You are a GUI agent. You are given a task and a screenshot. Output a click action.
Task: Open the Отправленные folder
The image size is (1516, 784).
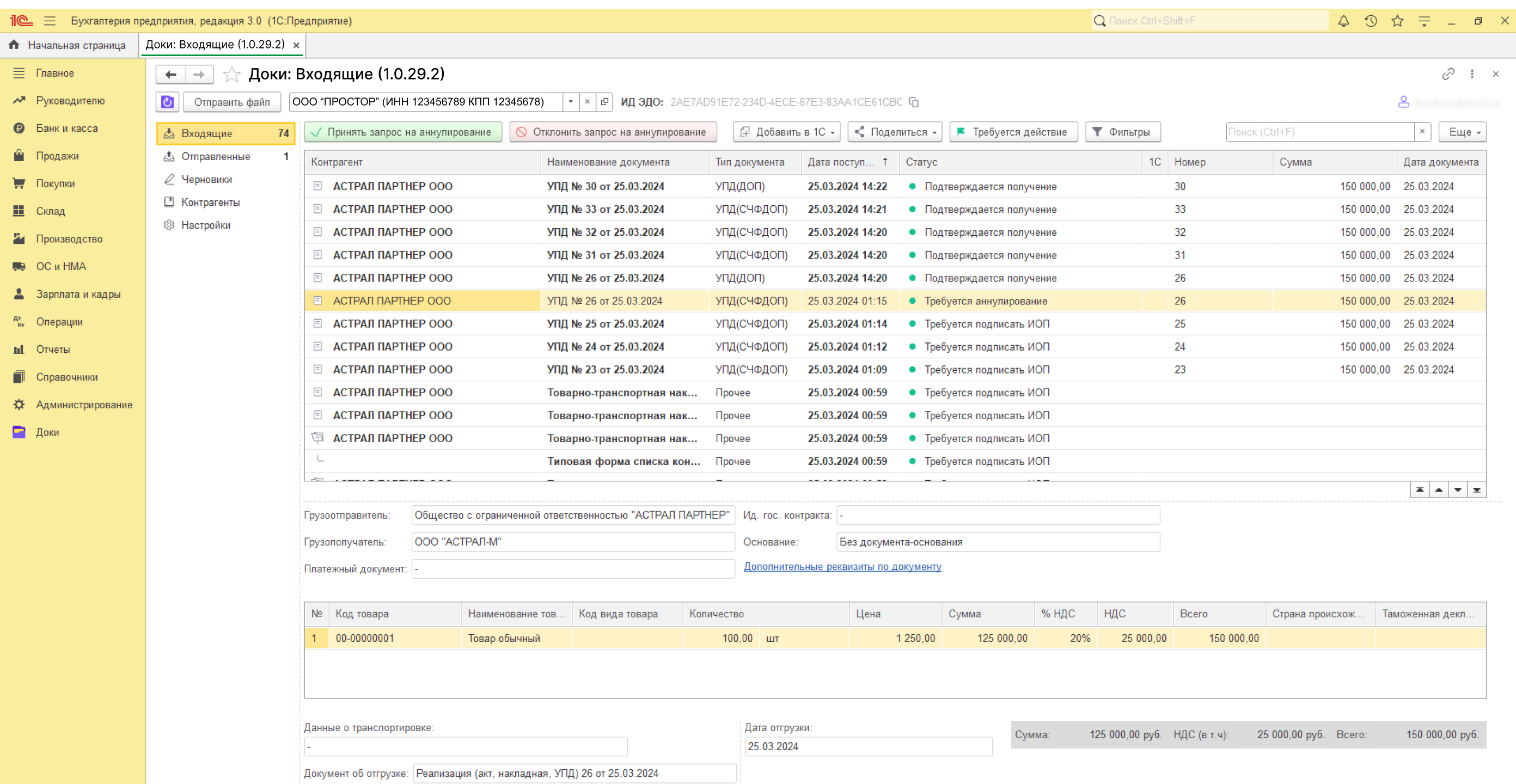point(216,157)
